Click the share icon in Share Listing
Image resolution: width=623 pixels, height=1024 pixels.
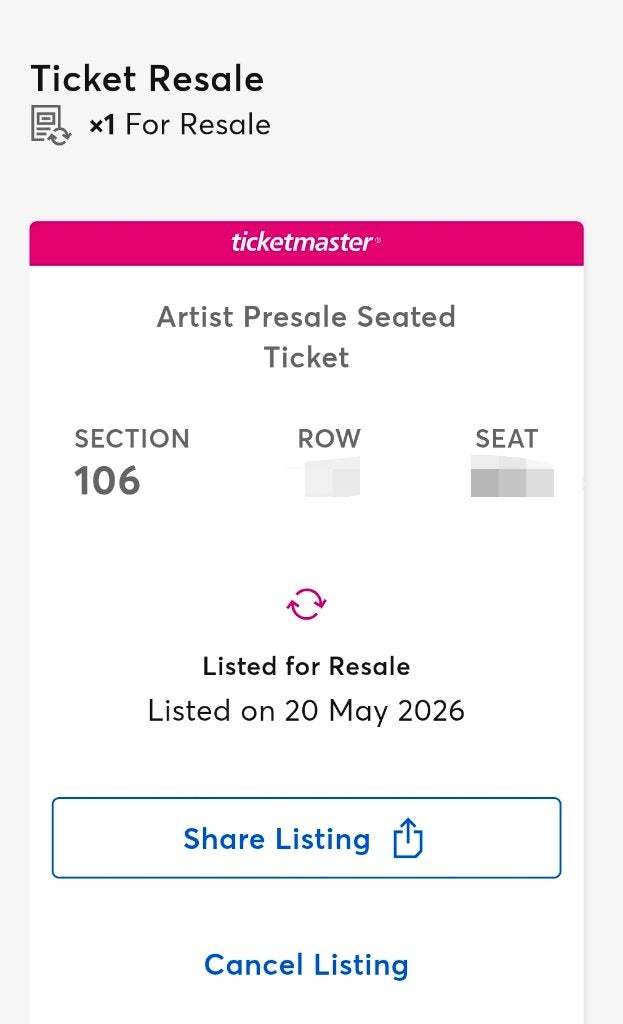(x=408, y=838)
